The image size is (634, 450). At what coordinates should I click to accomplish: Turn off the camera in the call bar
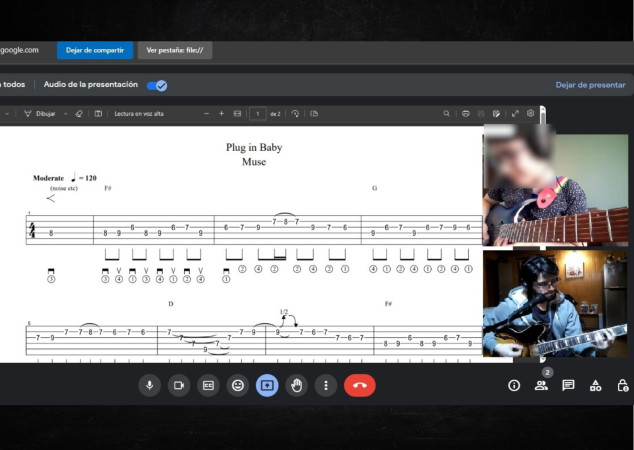[179, 385]
